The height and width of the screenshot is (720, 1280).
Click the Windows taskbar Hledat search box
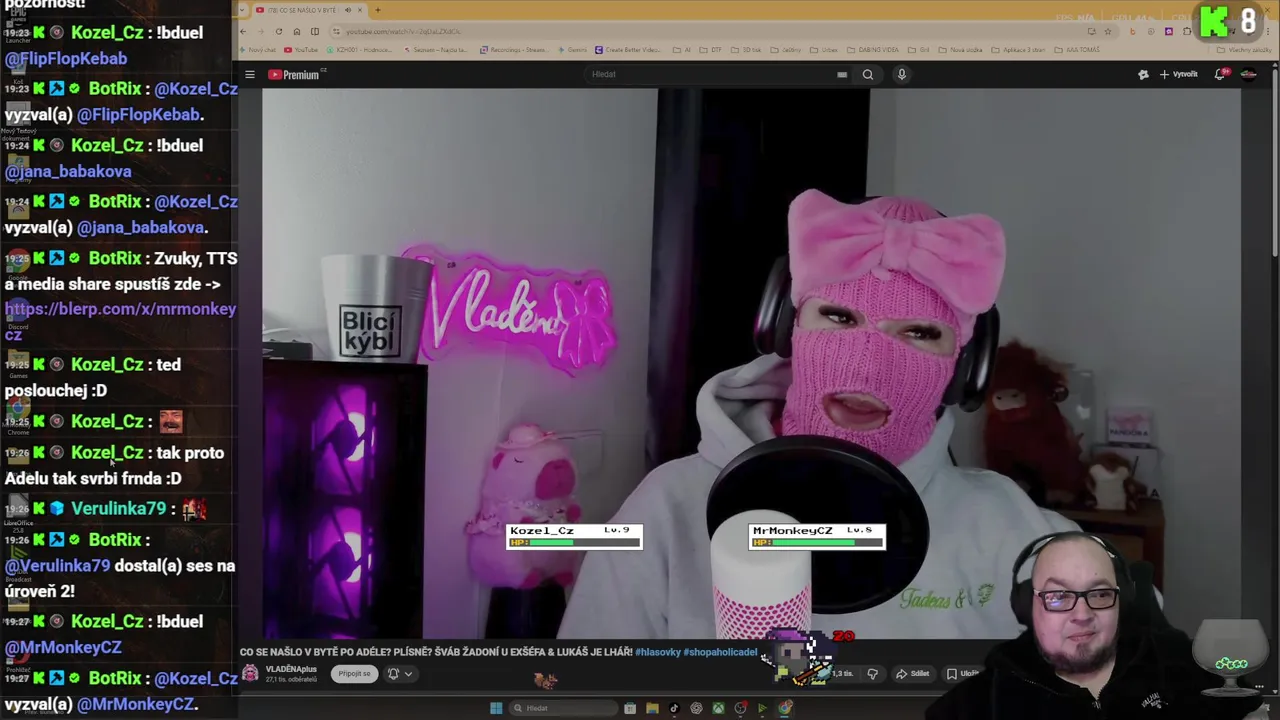563,708
